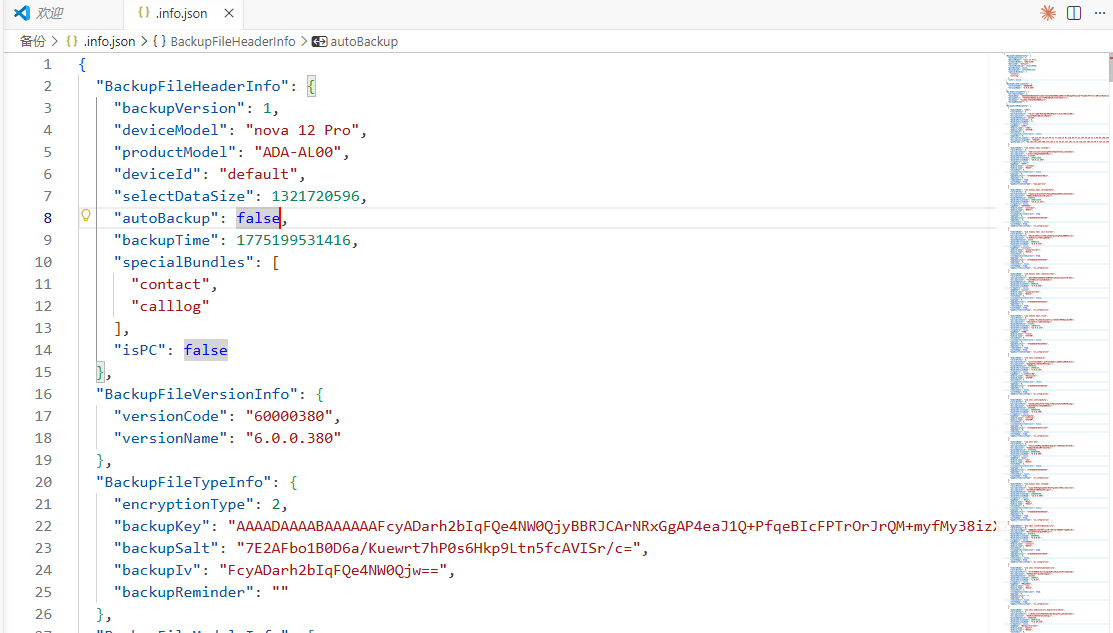Click the "backupKey" key
Image resolution: width=1113 pixels, height=633 pixels.
pos(162,526)
